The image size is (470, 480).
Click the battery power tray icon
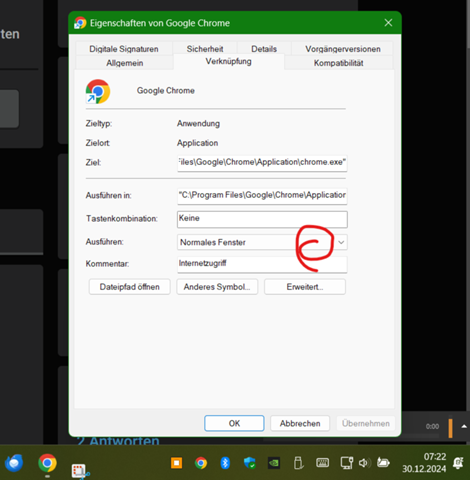[x=383, y=463]
